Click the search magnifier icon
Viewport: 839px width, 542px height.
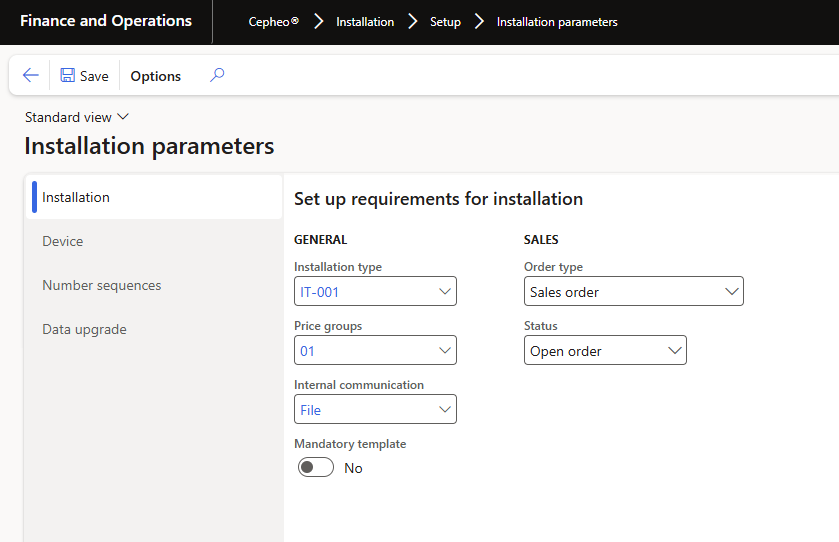click(x=217, y=75)
